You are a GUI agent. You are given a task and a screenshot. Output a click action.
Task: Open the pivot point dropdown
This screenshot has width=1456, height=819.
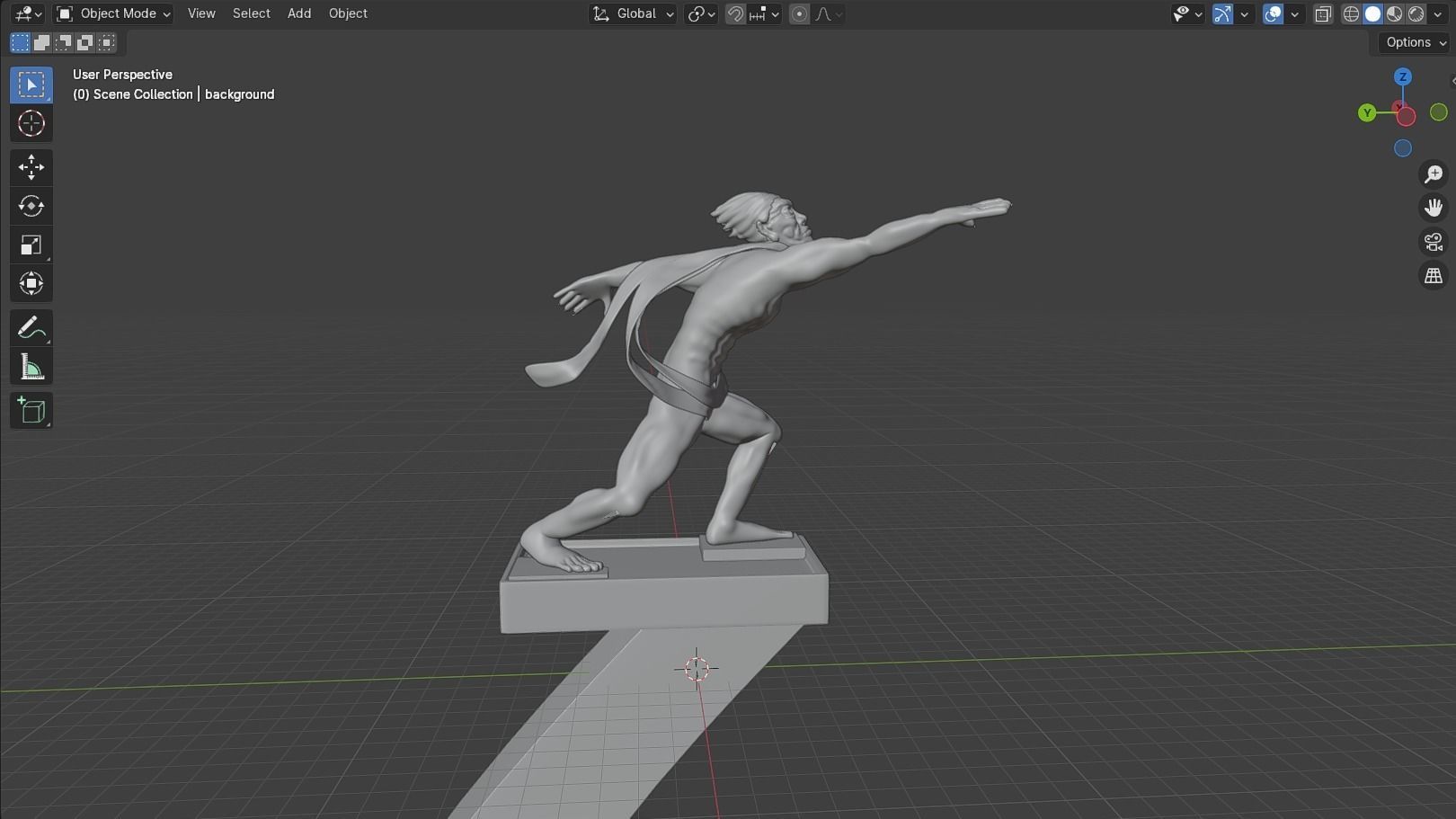click(701, 13)
